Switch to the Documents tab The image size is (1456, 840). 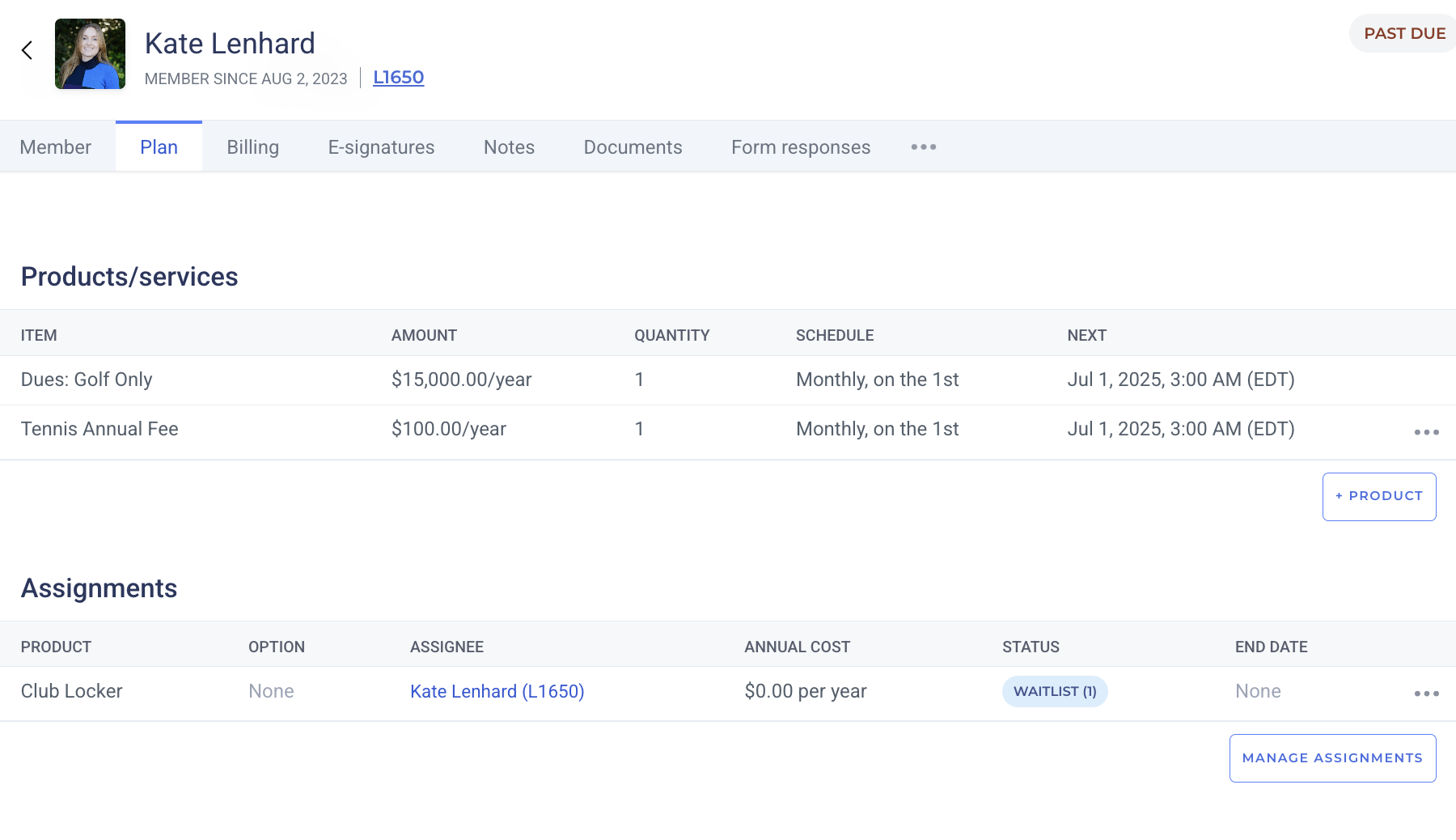[633, 147]
